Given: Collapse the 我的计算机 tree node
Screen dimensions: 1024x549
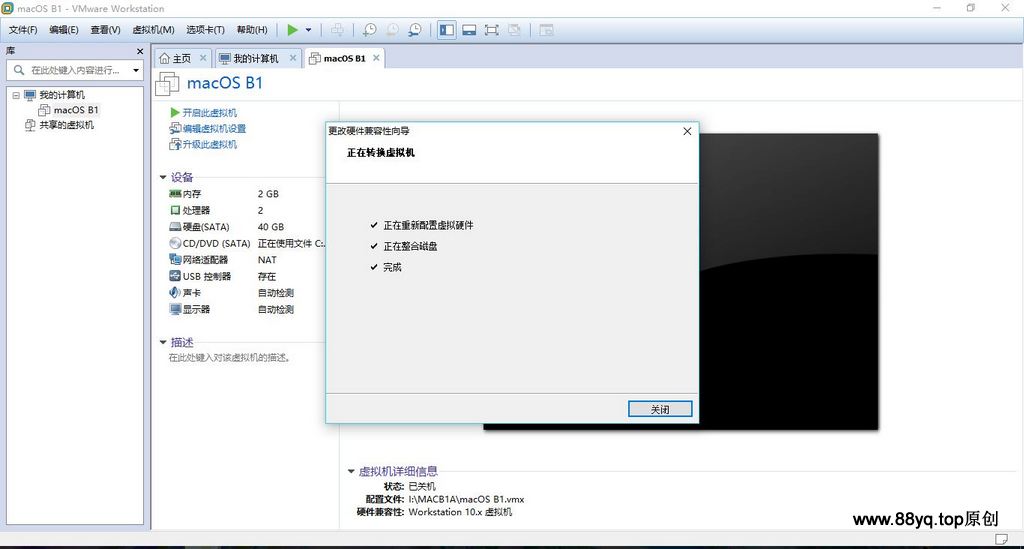Looking at the screenshot, I should click(x=16, y=95).
